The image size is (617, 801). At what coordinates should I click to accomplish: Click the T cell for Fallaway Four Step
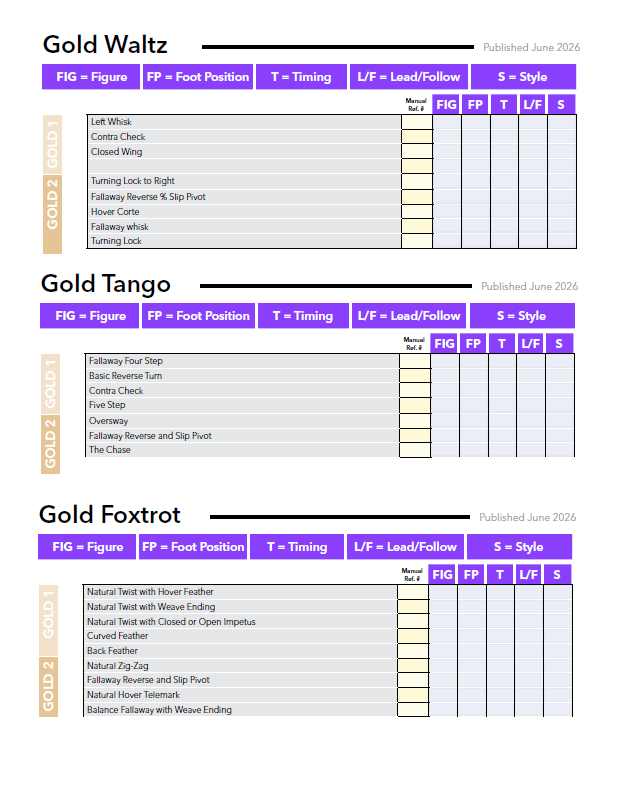(502, 361)
